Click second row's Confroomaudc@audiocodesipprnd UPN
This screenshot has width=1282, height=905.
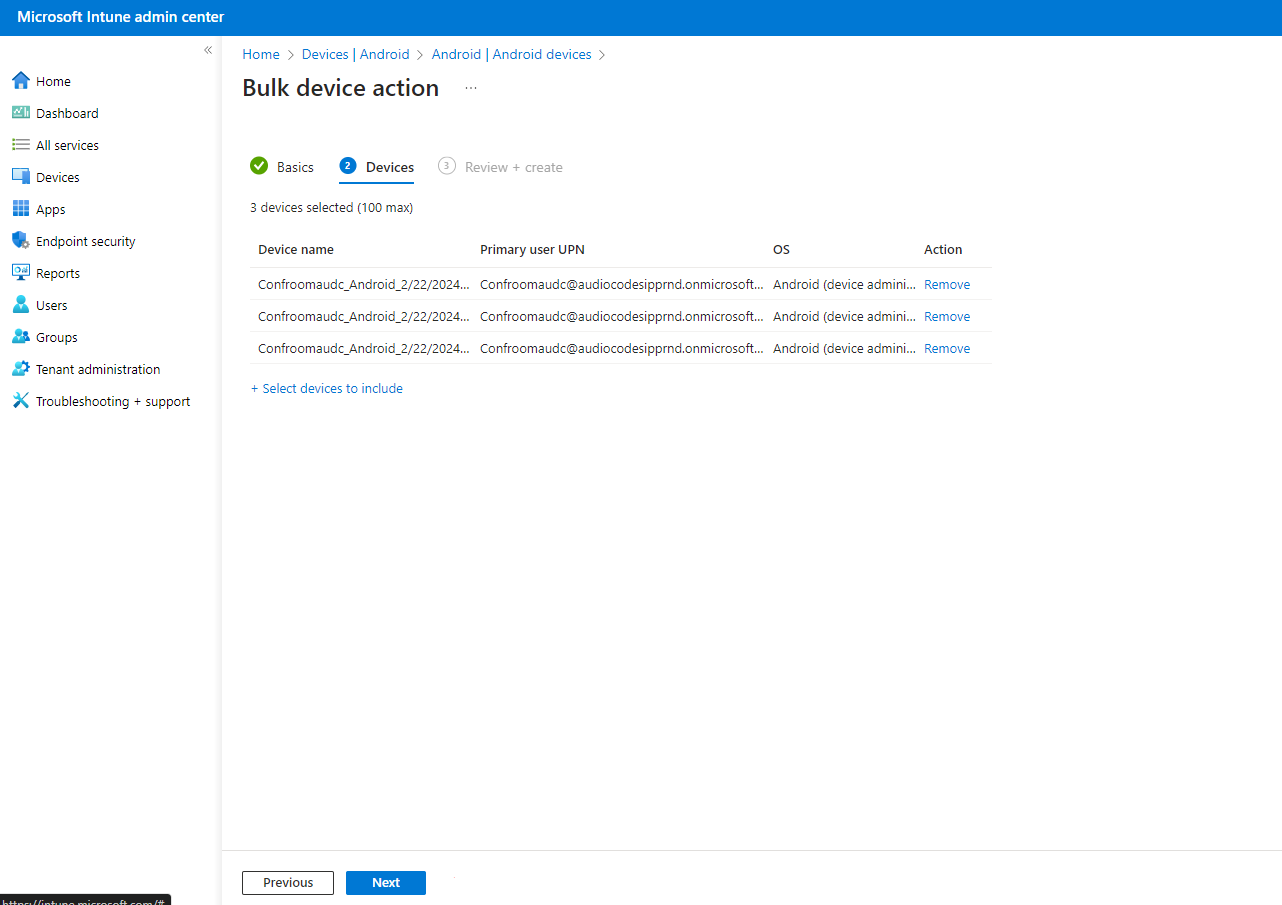[x=622, y=316]
